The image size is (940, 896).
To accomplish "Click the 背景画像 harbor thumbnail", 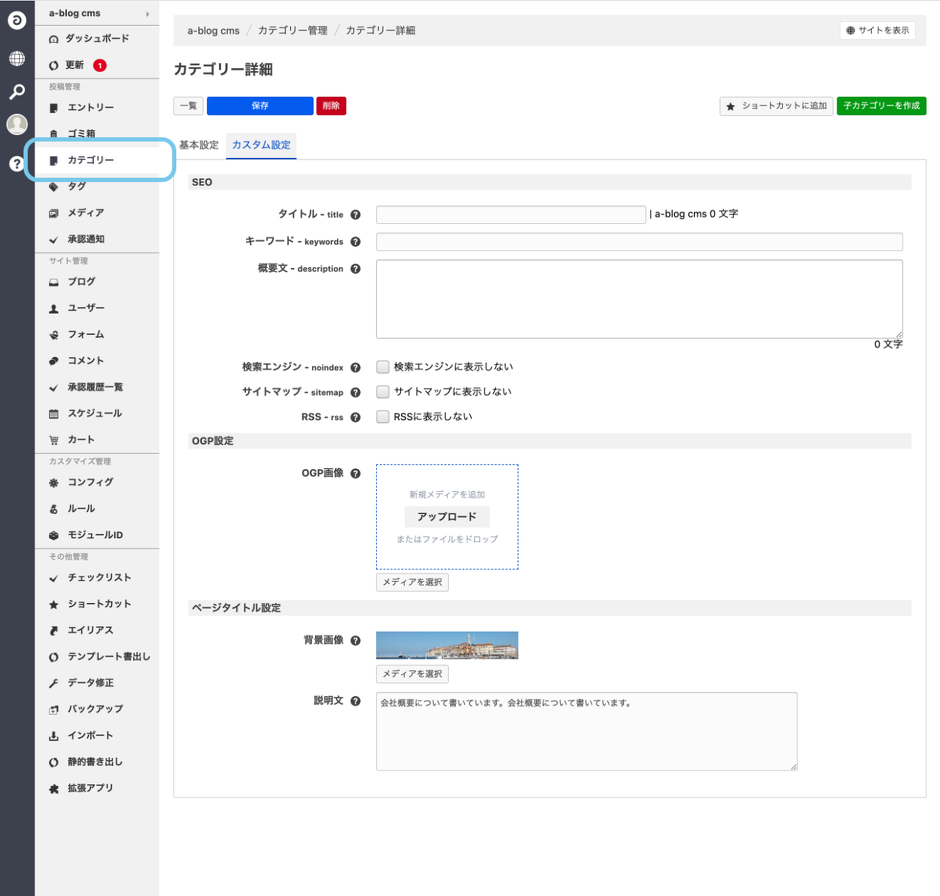I will coord(447,645).
